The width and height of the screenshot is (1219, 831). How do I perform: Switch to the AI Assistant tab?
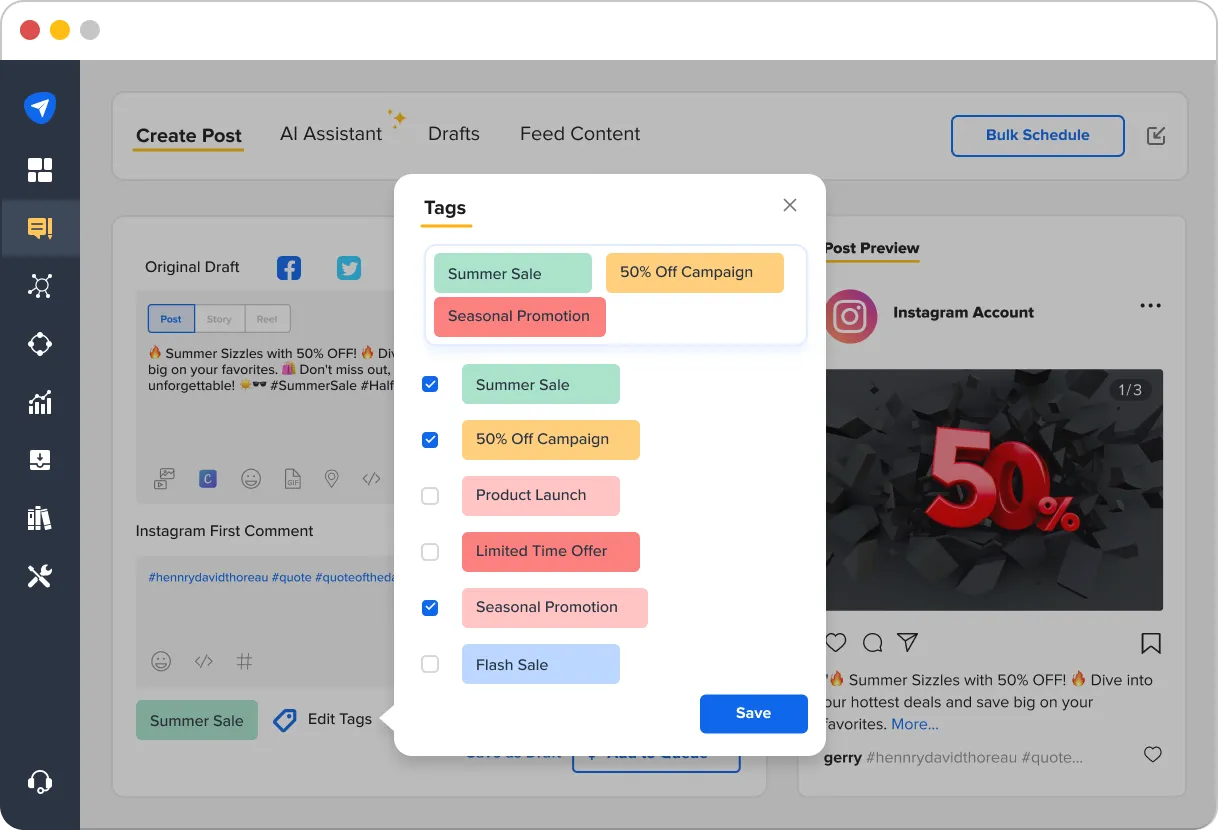(x=331, y=133)
